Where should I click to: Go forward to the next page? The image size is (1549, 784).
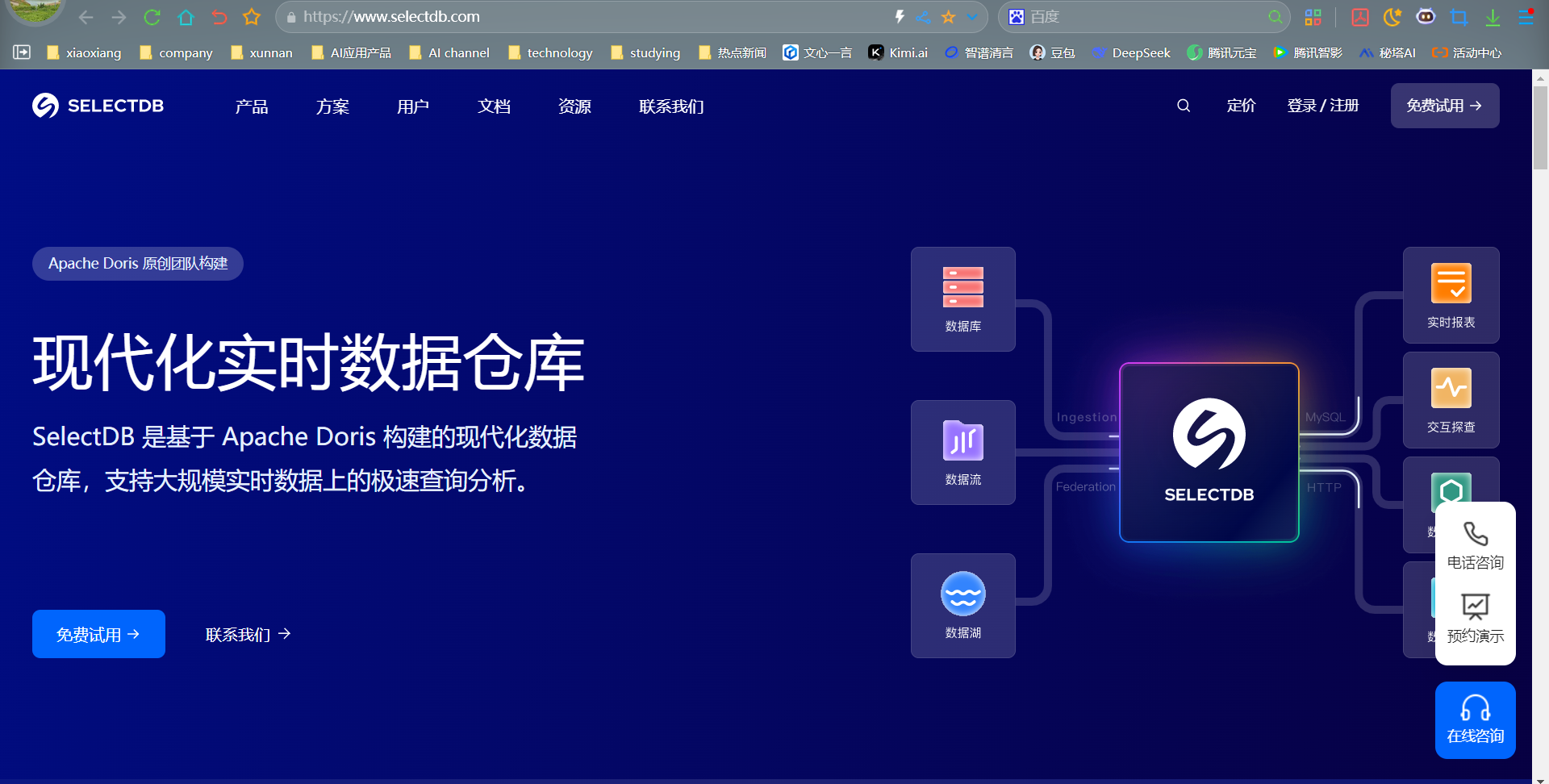(119, 17)
